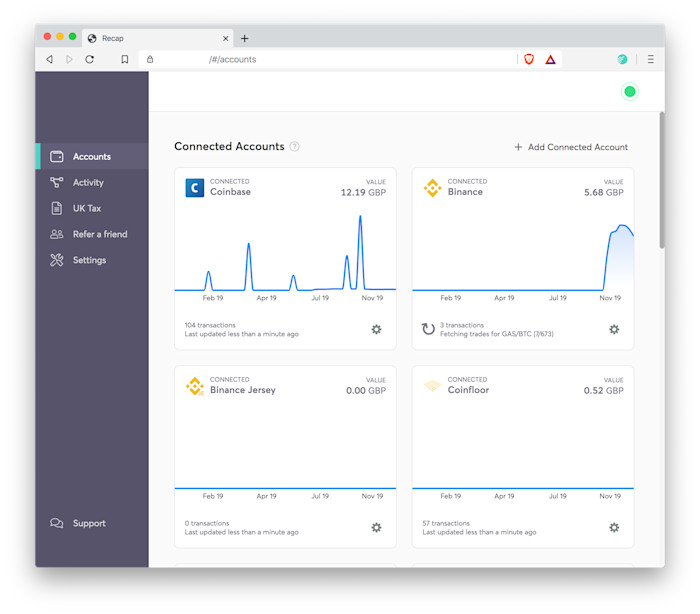Click the browser forward arrow

pos(69,59)
